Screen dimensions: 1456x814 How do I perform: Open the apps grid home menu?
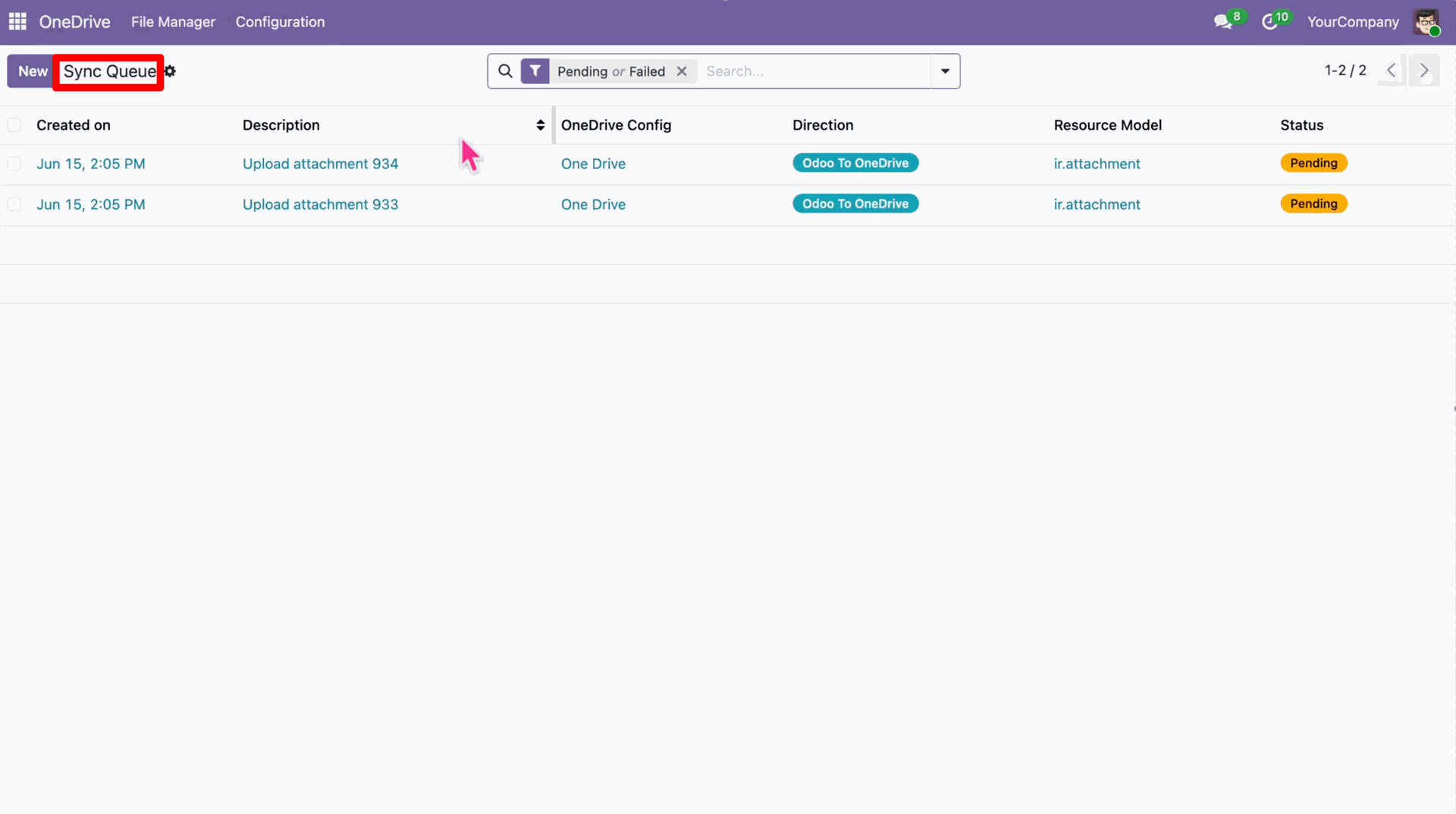point(17,21)
